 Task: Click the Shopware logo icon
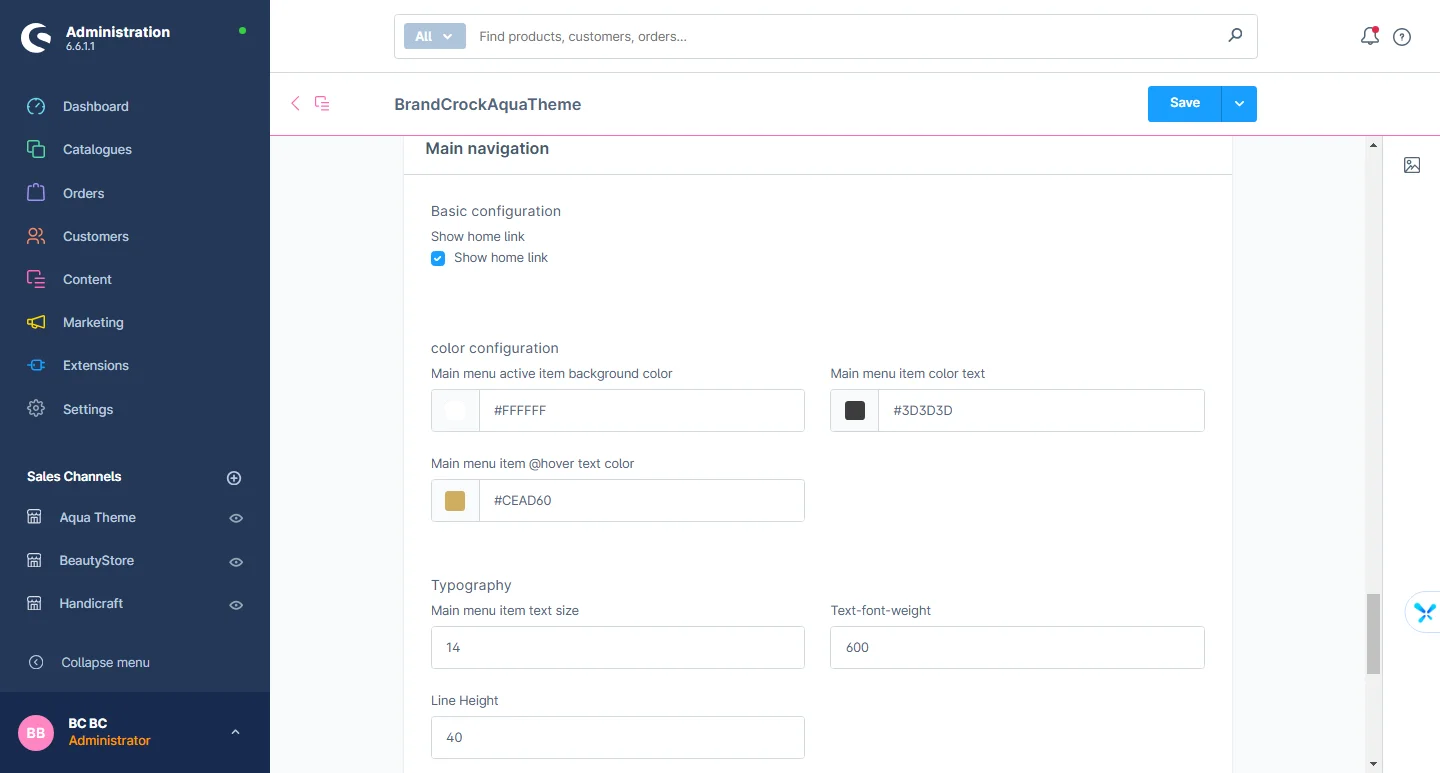click(x=36, y=38)
